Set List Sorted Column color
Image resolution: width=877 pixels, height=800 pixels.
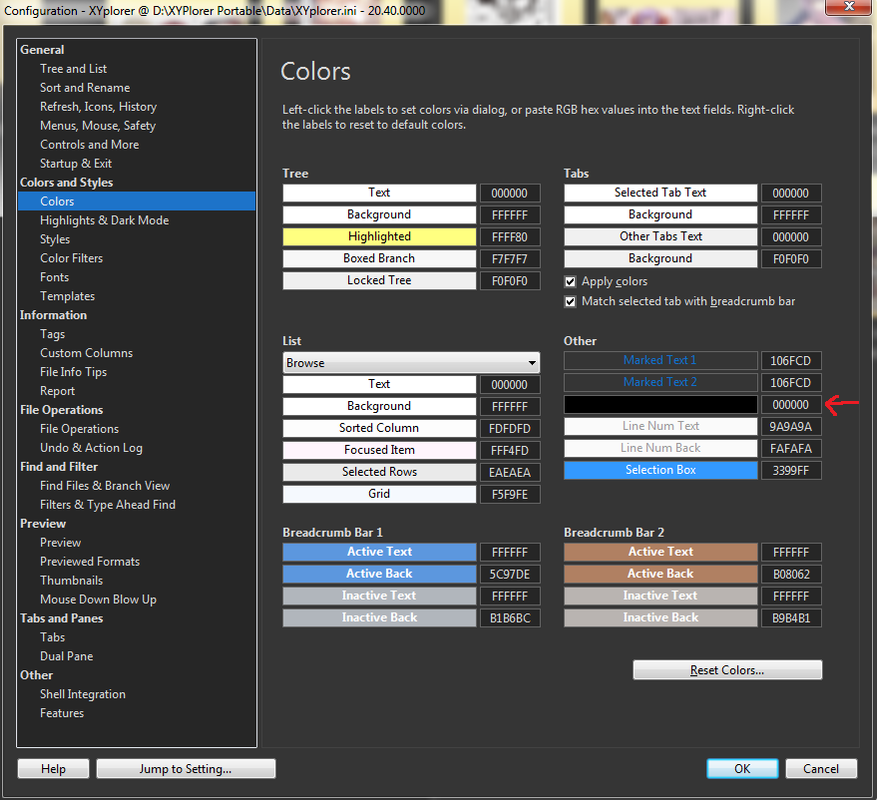[x=379, y=428]
